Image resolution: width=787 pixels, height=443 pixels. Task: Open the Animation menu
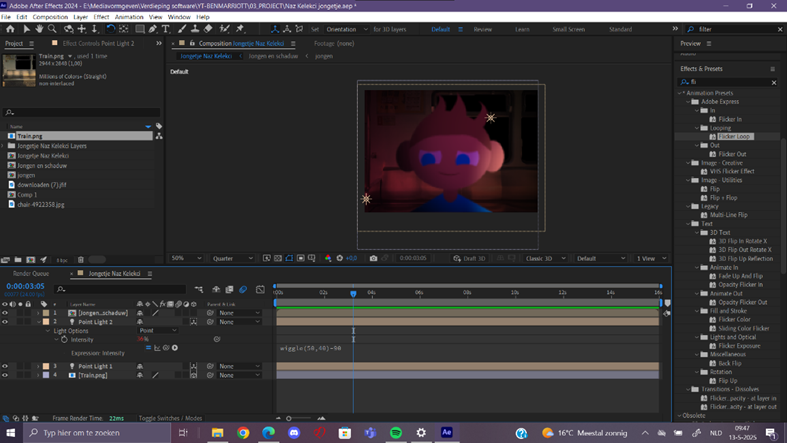pyautogui.click(x=129, y=17)
